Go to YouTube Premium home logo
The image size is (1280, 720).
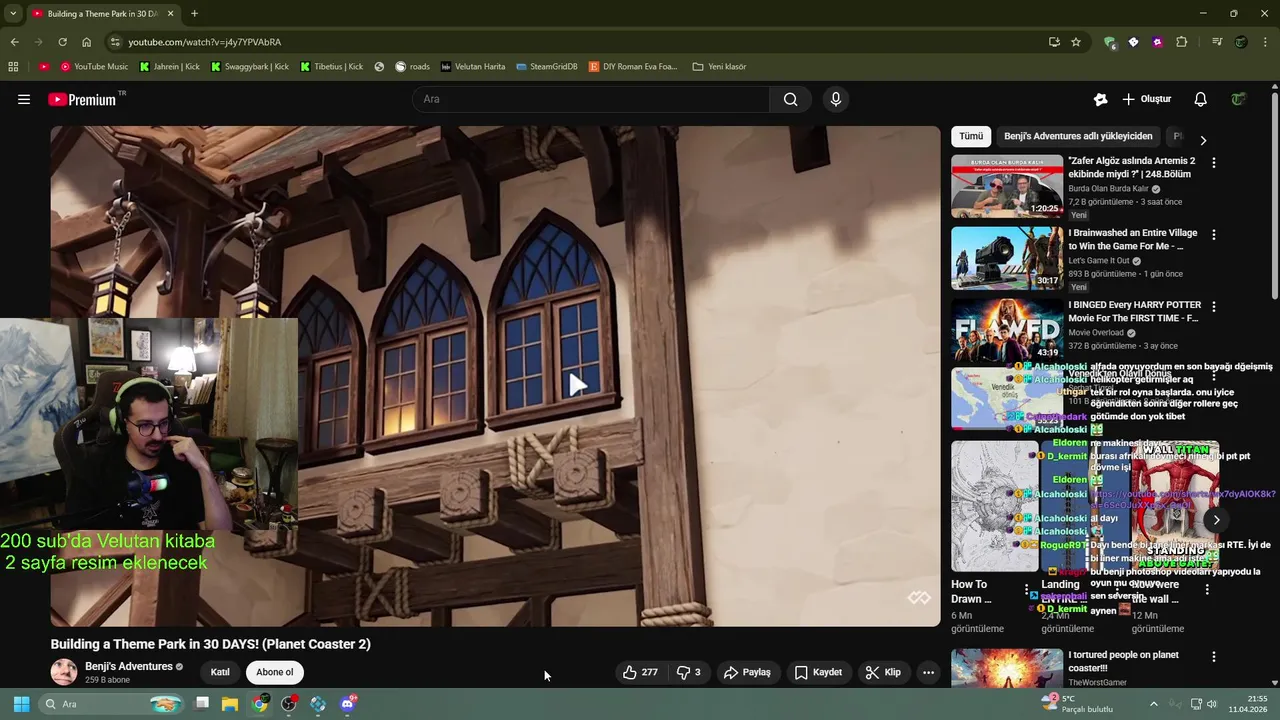pos(82,99)
